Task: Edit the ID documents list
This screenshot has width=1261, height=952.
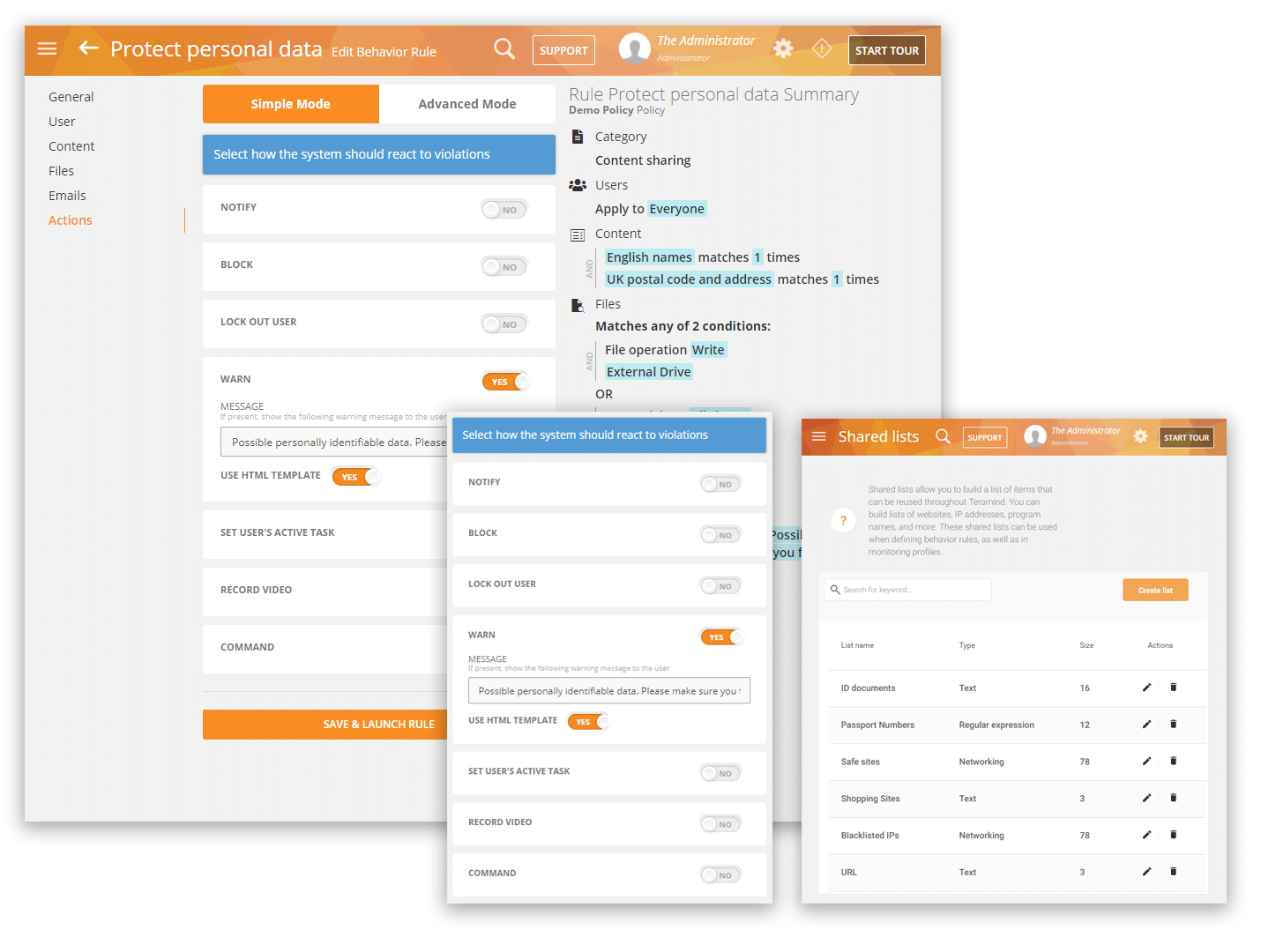Action: [x=1147, y=688]
